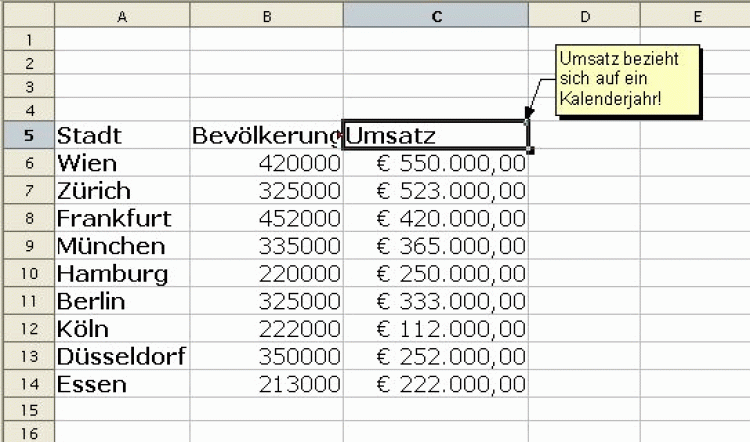This screenshot has height=442, width=750.
Task: Select the Essen population cell 213000
Action: (x=266, y=384)
